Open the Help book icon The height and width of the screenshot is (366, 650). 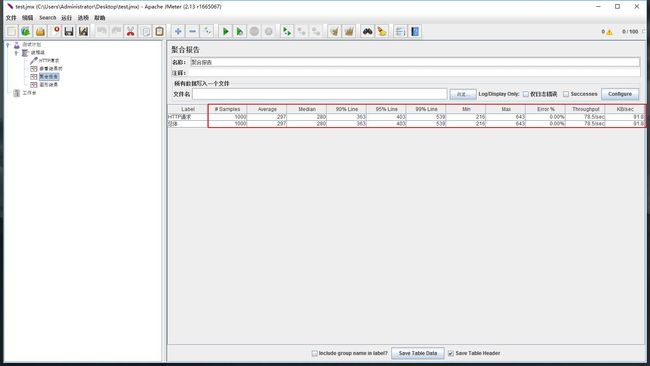pos(415,32)
